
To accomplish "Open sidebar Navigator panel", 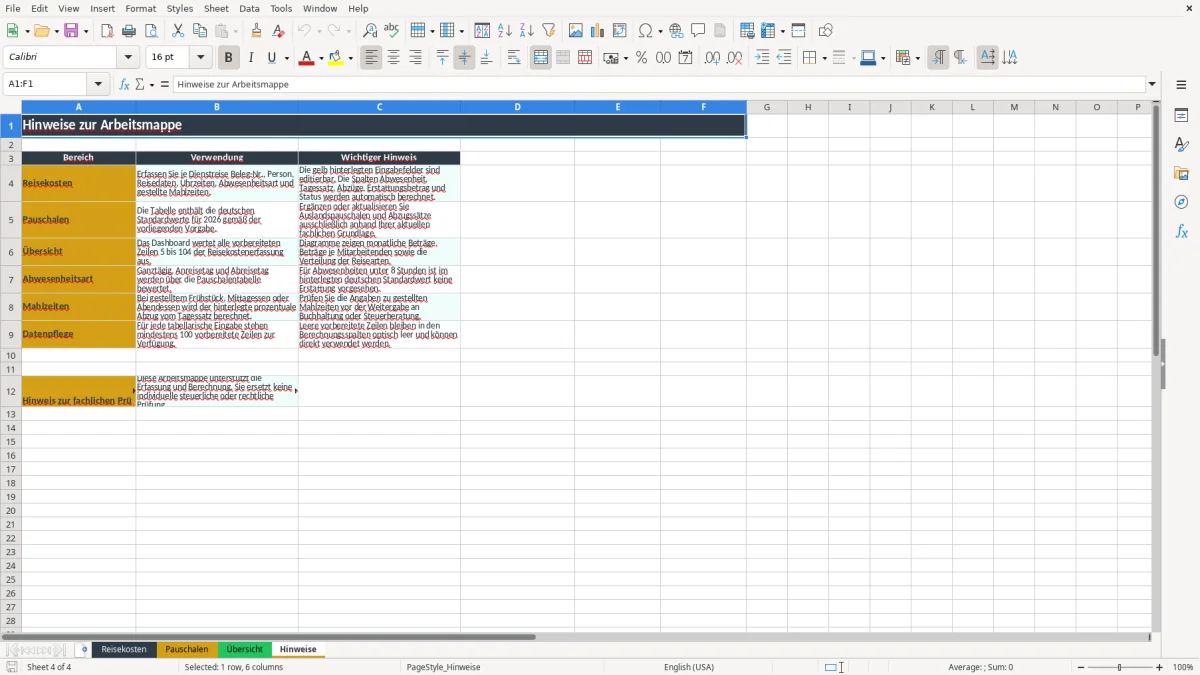I will click(x=1181, y=202).
